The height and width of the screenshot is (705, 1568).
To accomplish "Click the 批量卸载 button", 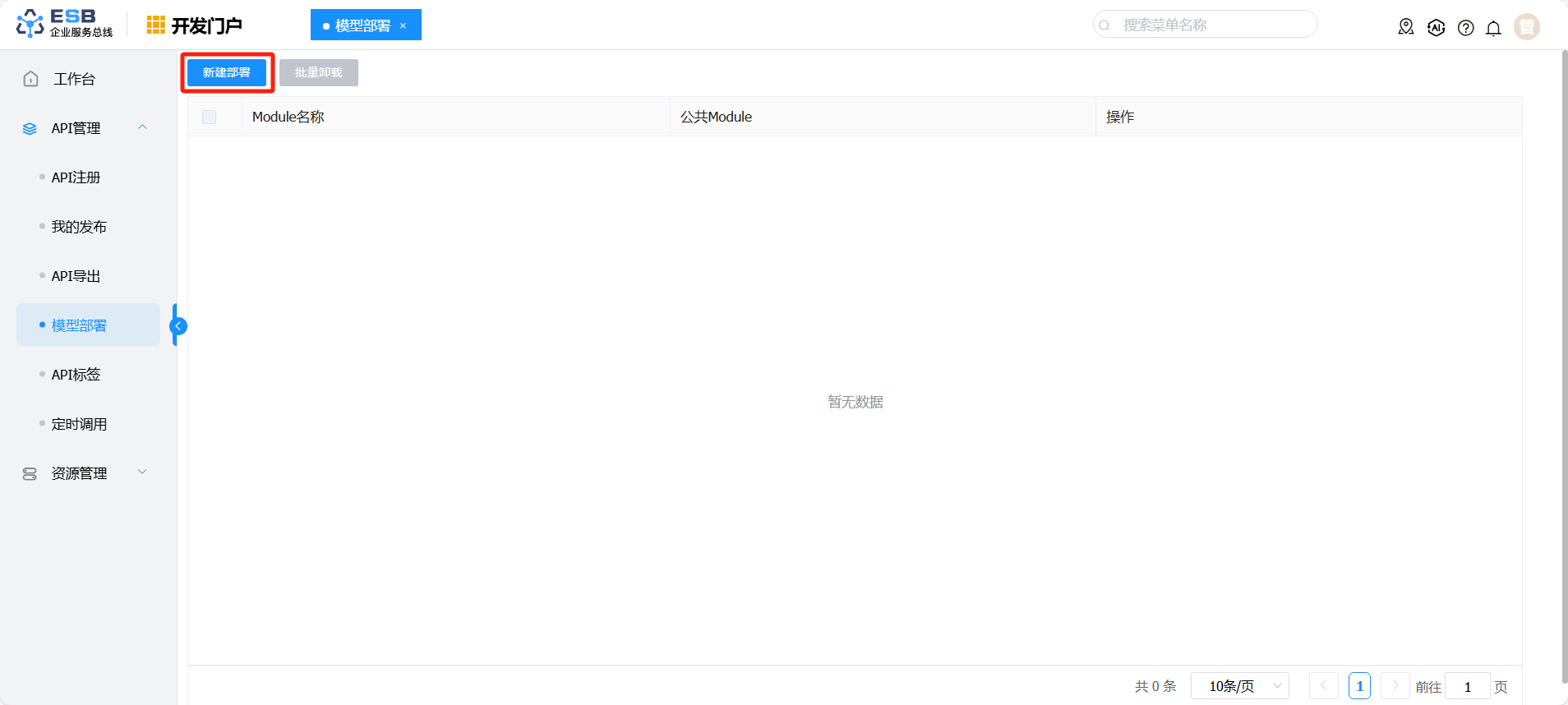I will coord(318,73).
